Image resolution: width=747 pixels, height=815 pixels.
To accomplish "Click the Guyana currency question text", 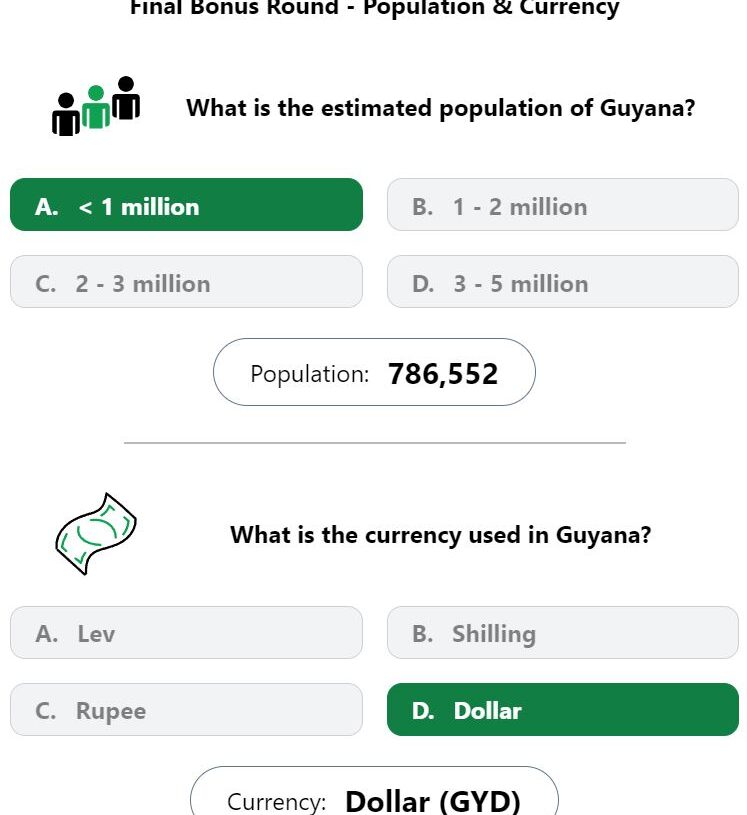I will click(440, 534).
